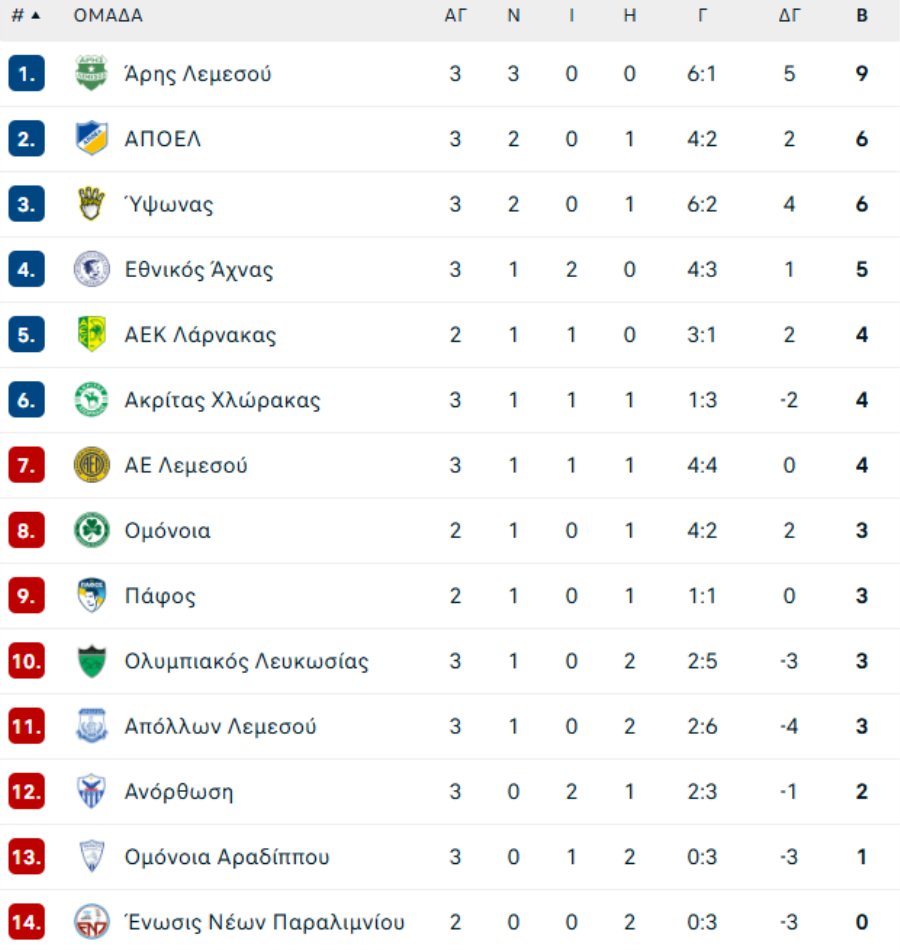Image resolution: width=900 pixels, height=950 pixels.
Task: Click the Άρης Λεμεσού team crest
Action: 91,73
